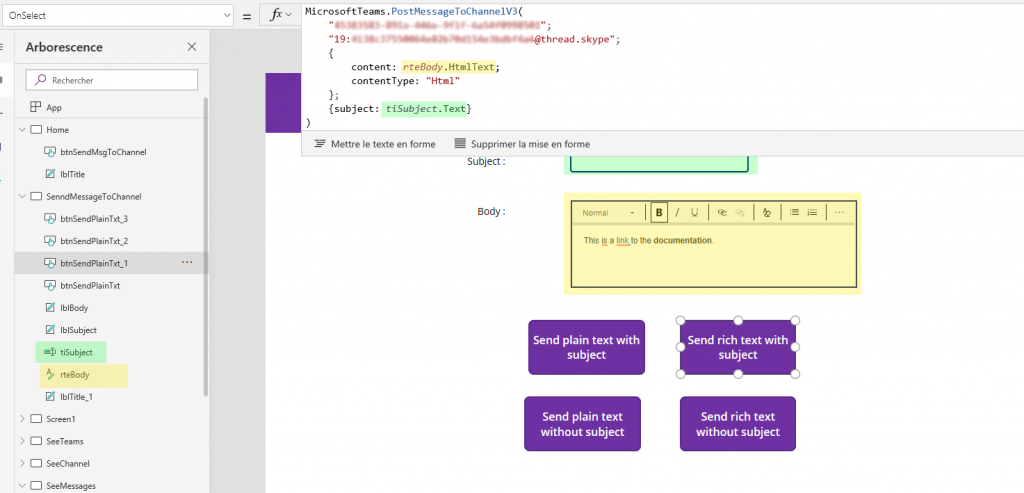Screen dimensions: 1024x493
Task: Toggle italic in the rich text editor
Action: (x=677, y=212)
